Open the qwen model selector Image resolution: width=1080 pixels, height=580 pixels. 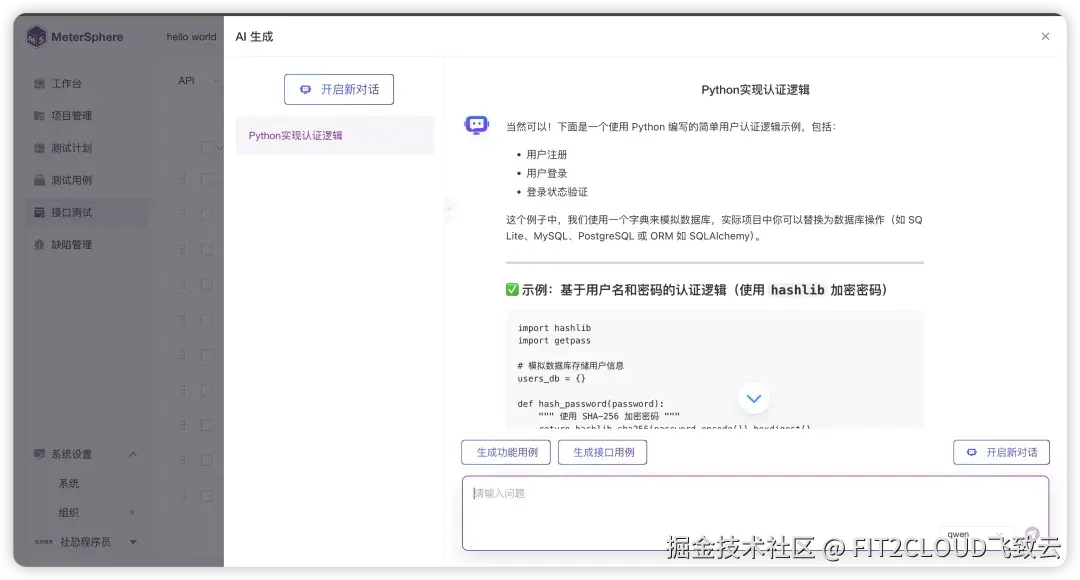click(975, 534)
